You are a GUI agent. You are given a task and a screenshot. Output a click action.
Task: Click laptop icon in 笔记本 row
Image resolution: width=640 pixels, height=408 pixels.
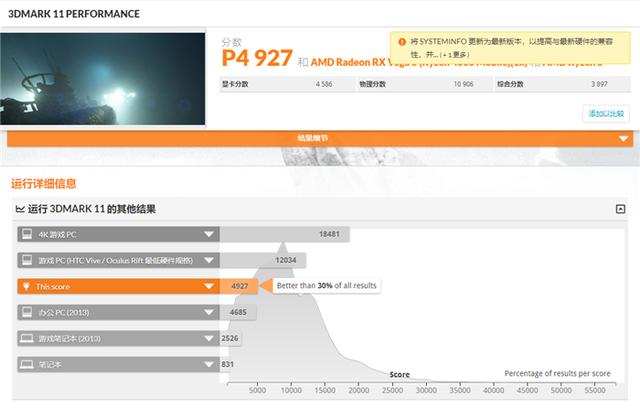(x=27, y=364)
